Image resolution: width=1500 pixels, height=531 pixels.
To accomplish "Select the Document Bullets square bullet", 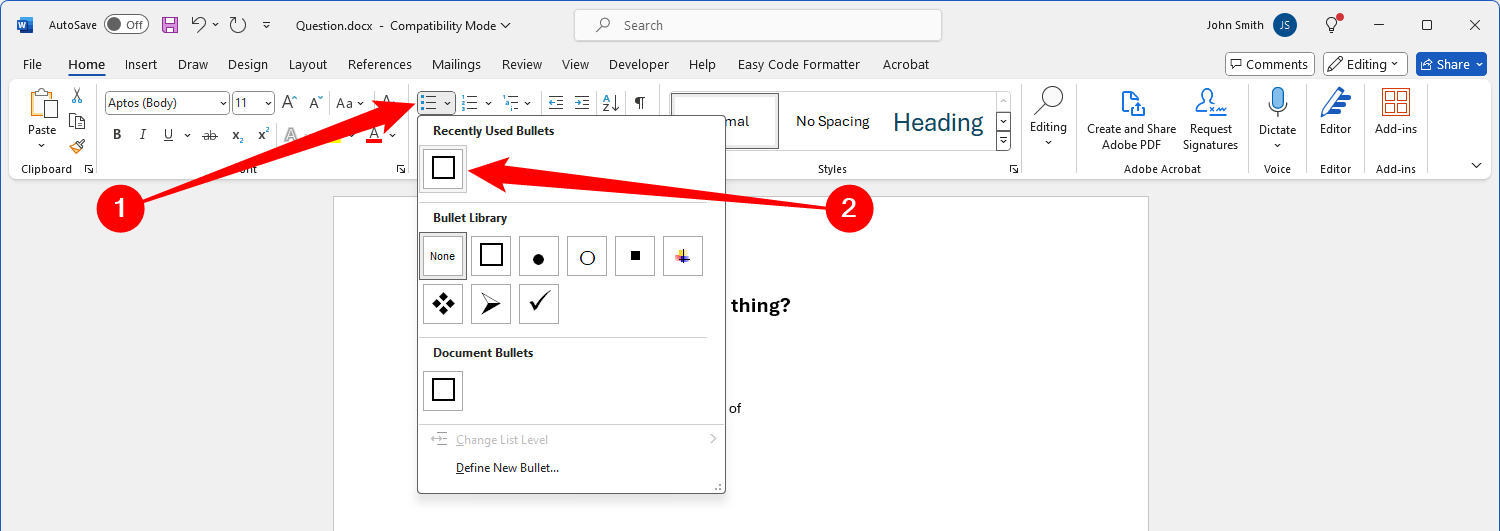I will click(x=443, y=391).
